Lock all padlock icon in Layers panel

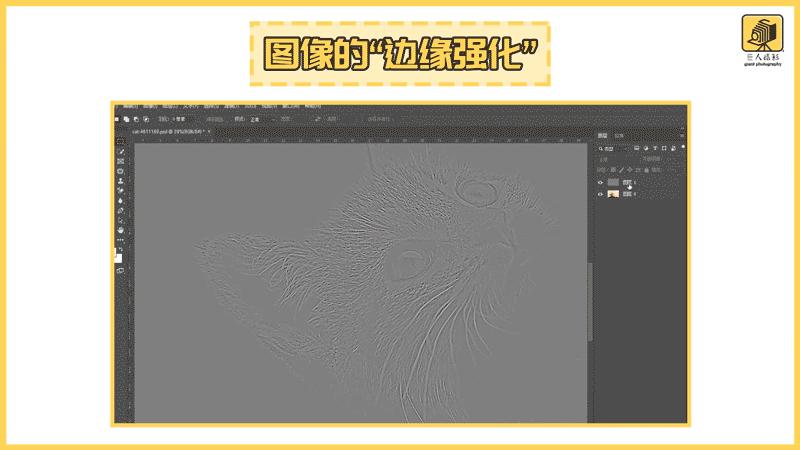click(646, 170)
